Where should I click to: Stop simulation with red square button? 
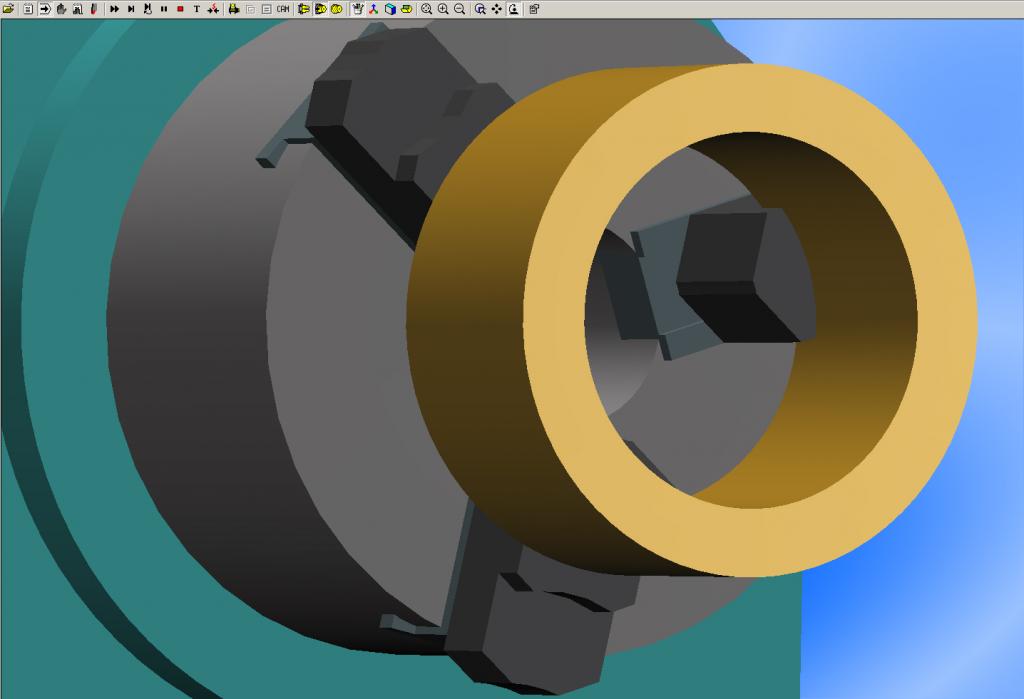(x=180, y=9)
